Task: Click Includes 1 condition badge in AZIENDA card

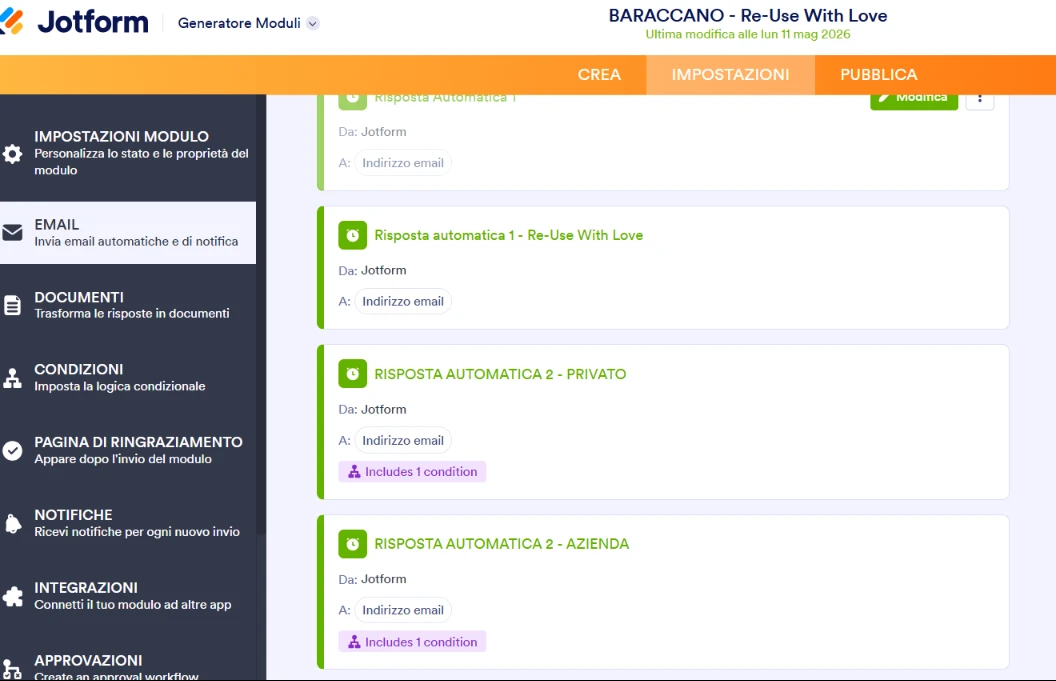Action: (412, 642)
